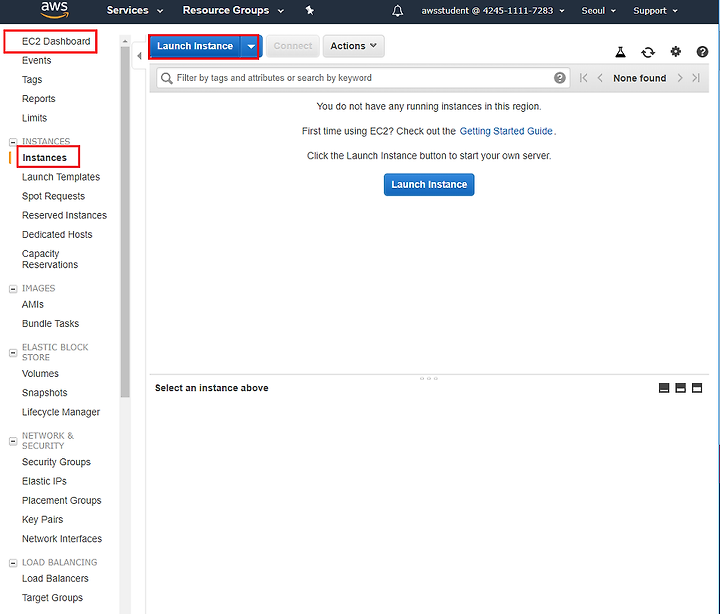720x614 pixels.
Task: Click the sidebar scroll up arrow
Action: 125,41
